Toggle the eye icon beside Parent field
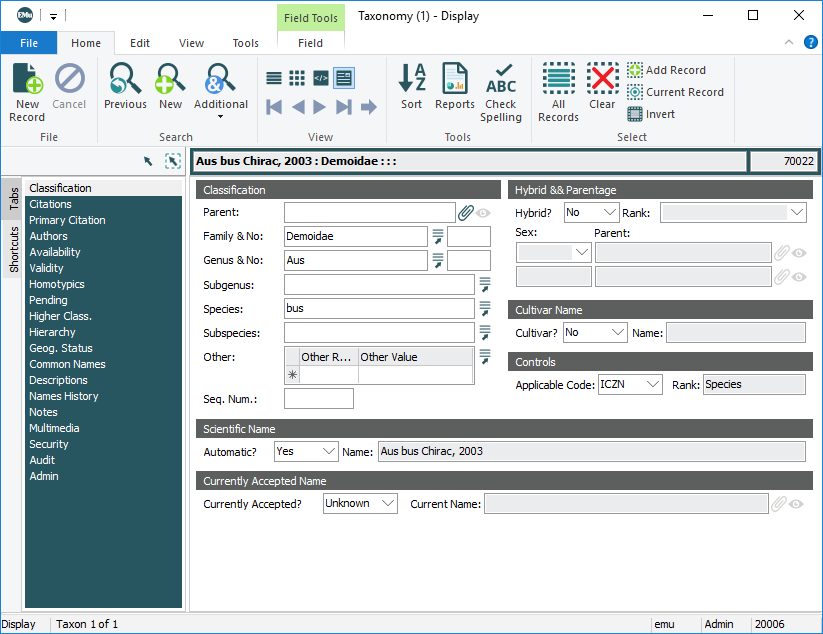Viewport: 823px width, 634px height. 483,213
